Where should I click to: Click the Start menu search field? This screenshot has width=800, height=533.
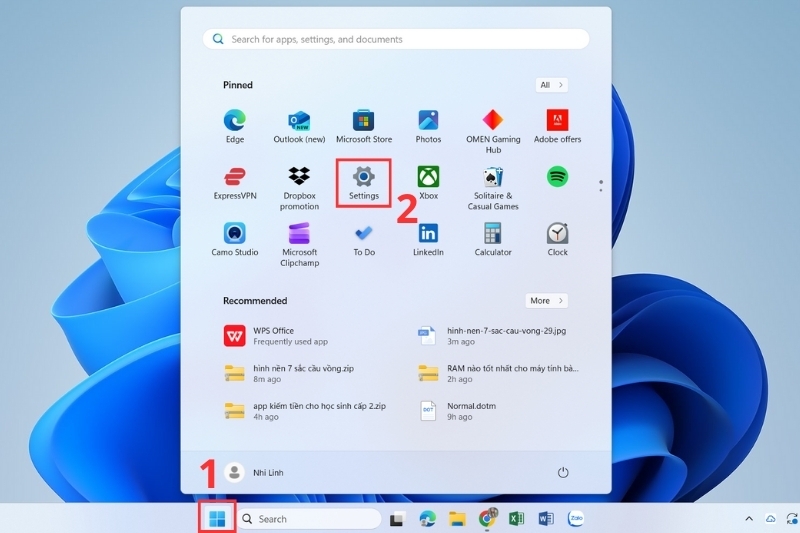pyautogui.click(x=396, y=39)
